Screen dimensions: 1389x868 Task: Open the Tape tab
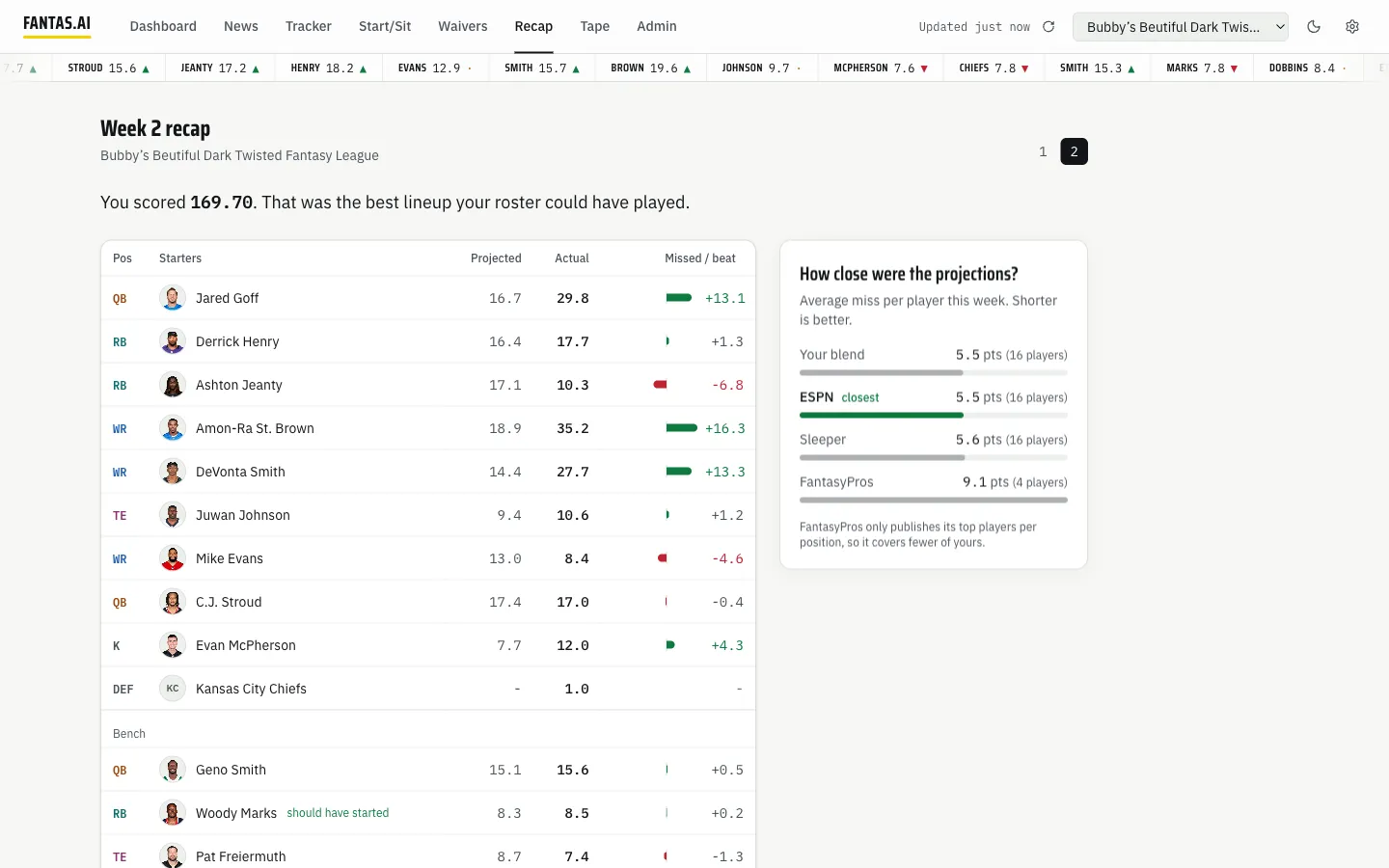595,26
